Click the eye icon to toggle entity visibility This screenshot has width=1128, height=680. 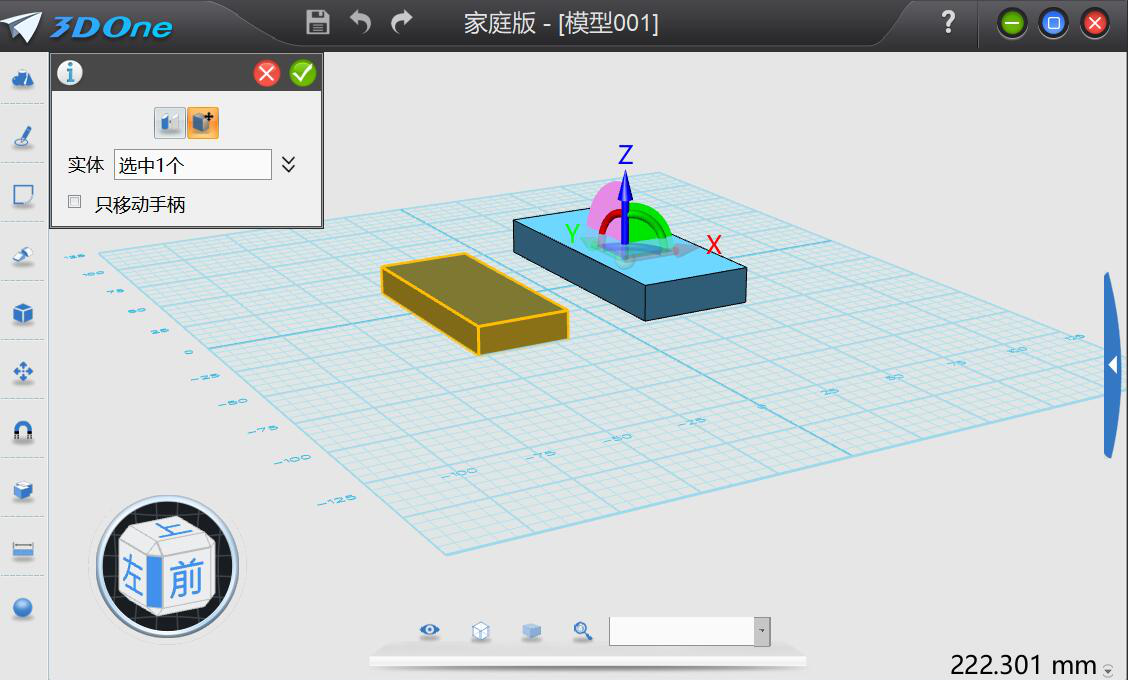pyautogui.click(x=429, y=631)
